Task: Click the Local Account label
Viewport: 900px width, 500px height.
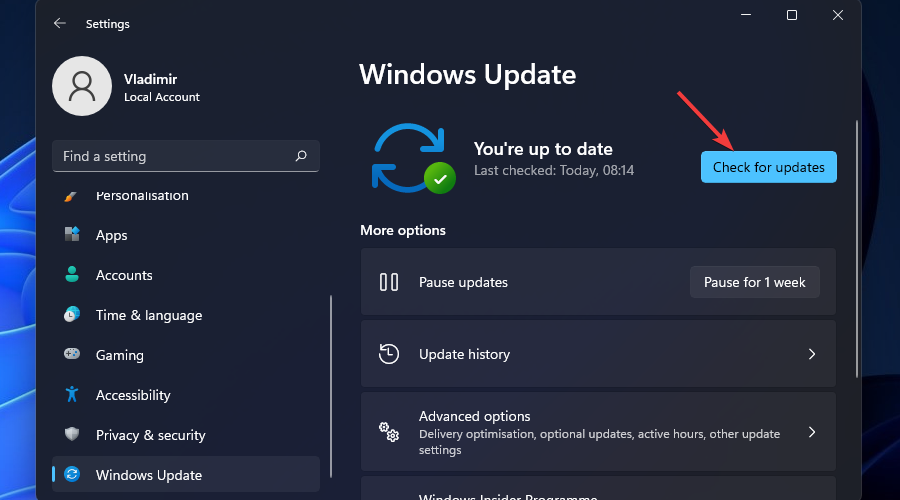Action: (x=162, y=97)
